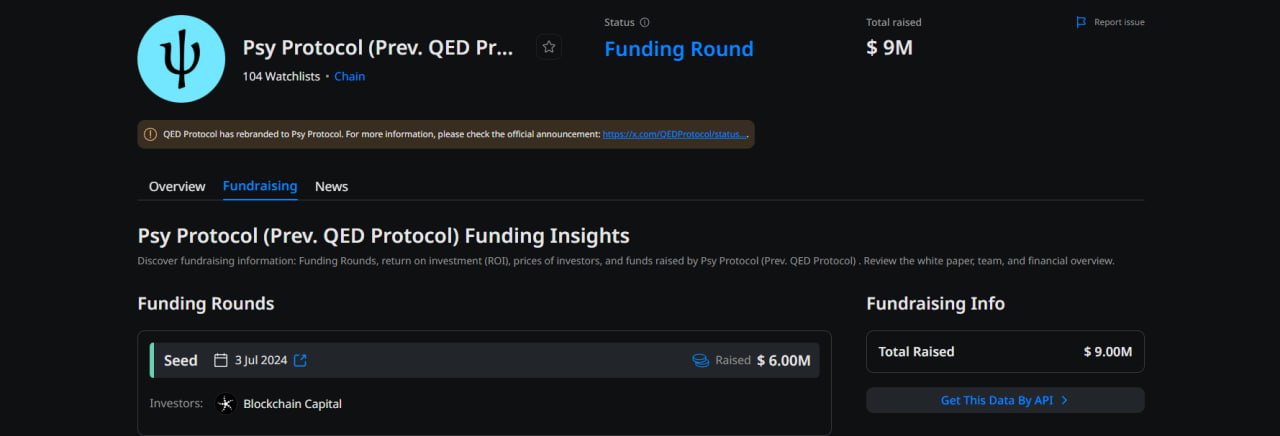
Task: Click the Blockchain Capital logo icon
Action: click(x=226, y=404)
